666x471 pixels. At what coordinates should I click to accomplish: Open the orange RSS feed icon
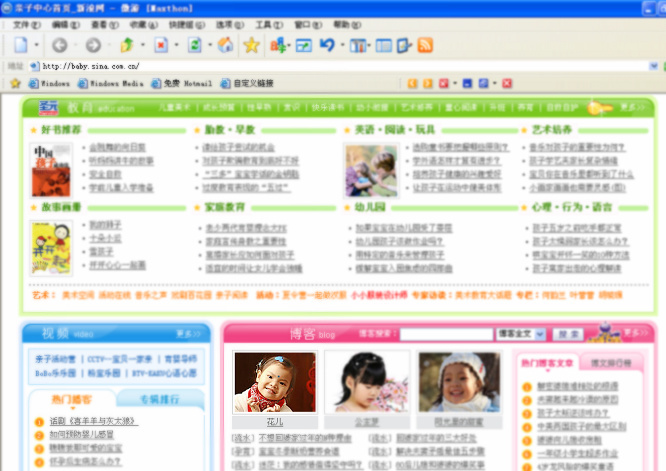click(425, 45)
